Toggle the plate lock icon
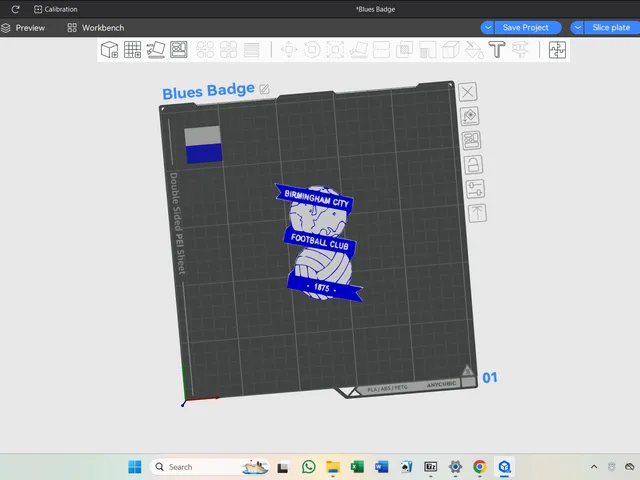This screenshot has width=640, height=480. click(473, 165)
